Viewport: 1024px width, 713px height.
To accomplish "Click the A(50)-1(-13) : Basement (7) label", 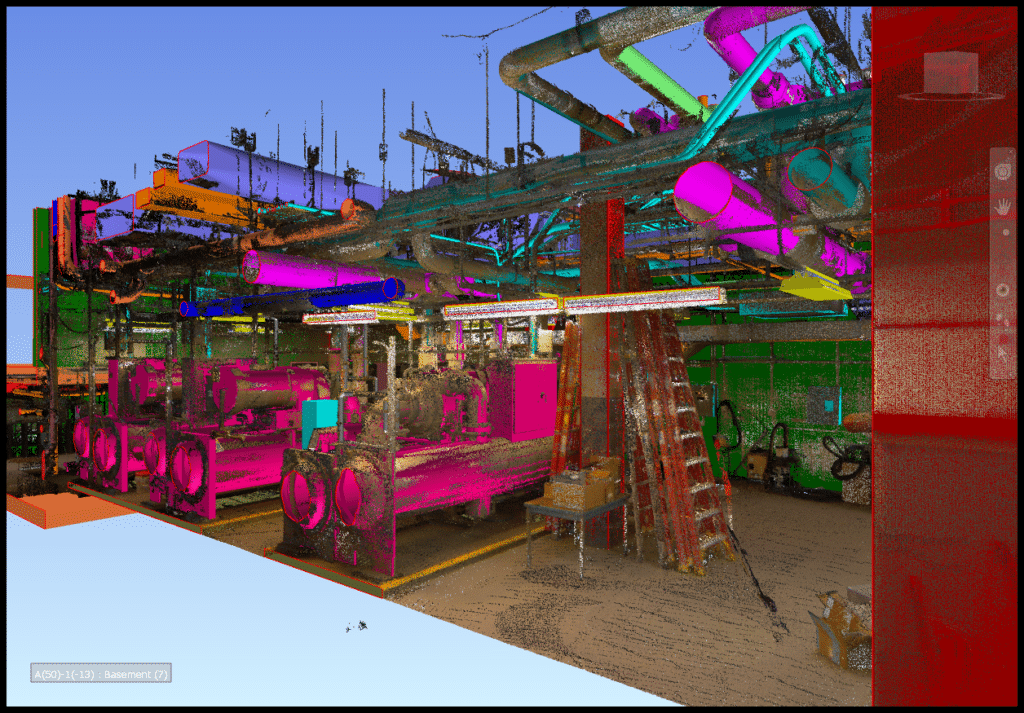I will (x=100, y=674).
